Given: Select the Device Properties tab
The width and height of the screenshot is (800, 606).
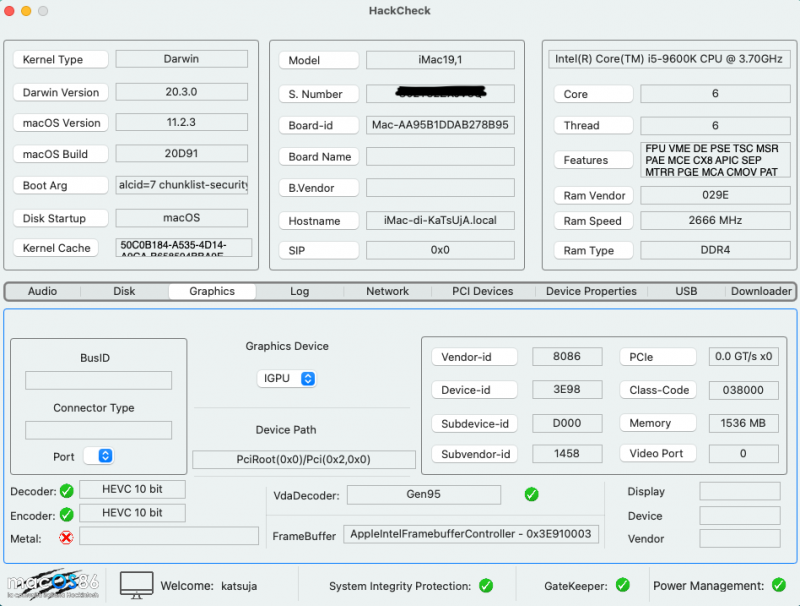Looking at the screenshot, I should (591, 291).
